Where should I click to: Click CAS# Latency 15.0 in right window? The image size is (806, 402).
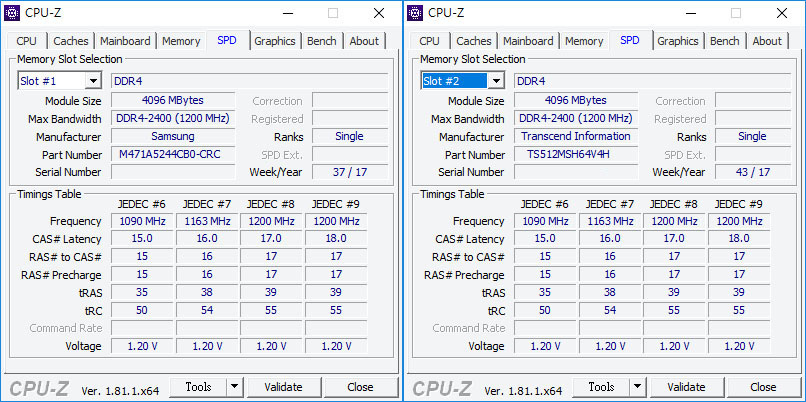(545, 239)
